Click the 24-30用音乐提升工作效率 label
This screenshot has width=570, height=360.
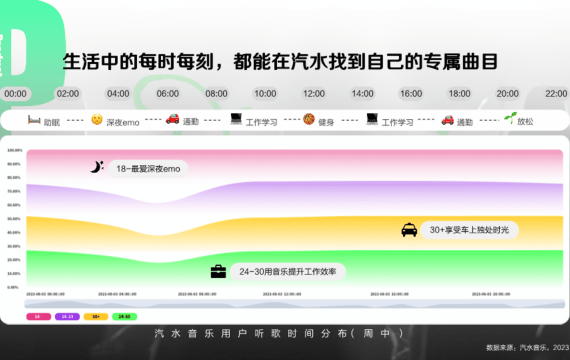(x=288, y=272)
